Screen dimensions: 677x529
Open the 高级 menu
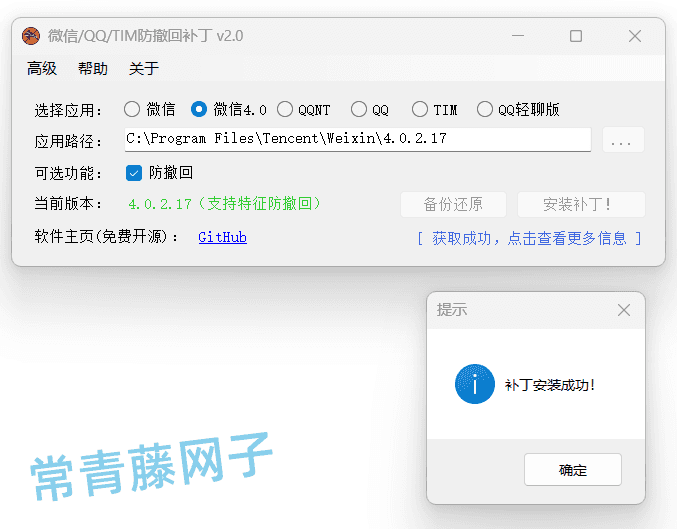point(42,68)
